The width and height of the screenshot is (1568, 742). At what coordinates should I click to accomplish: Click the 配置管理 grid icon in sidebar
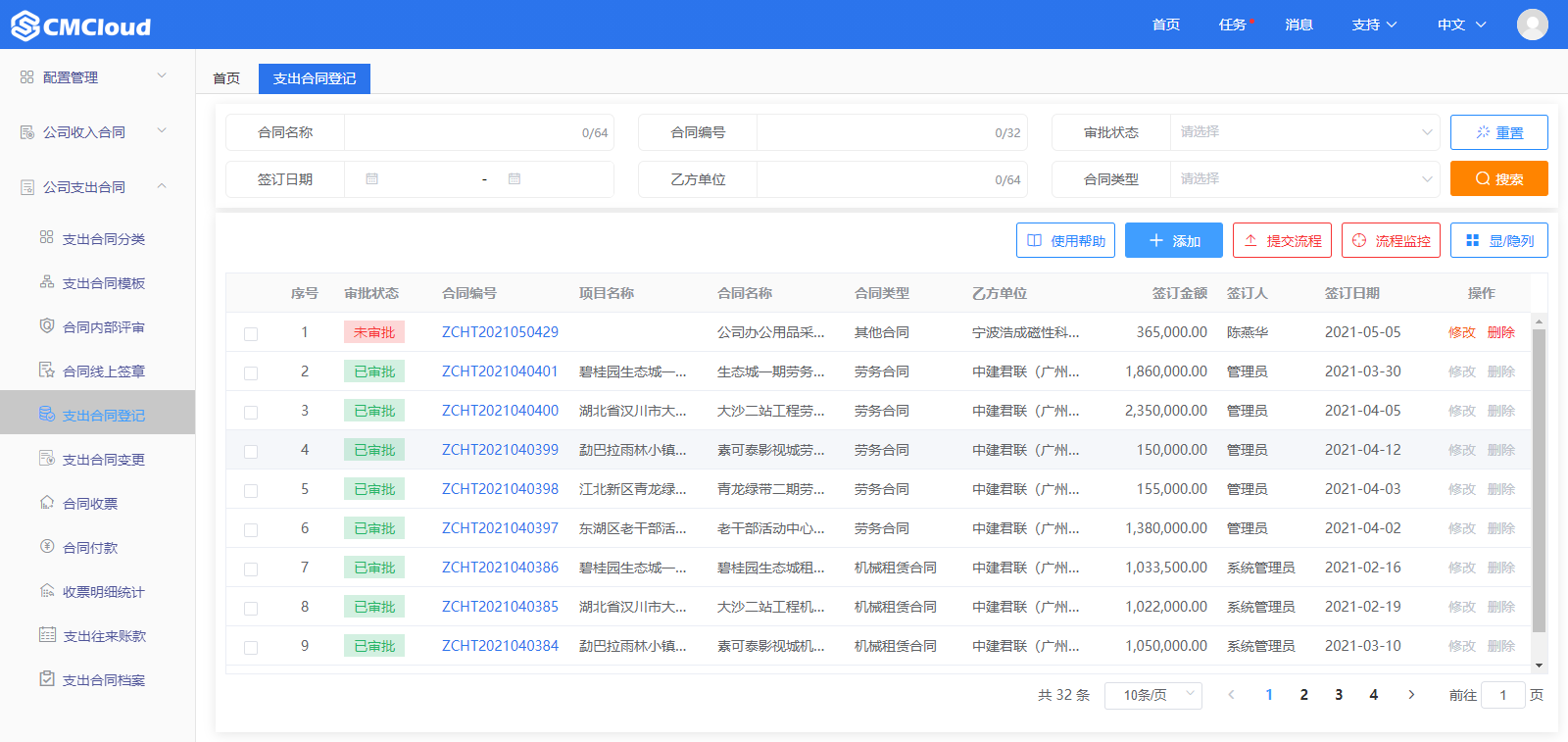click(x=27, y=76)
